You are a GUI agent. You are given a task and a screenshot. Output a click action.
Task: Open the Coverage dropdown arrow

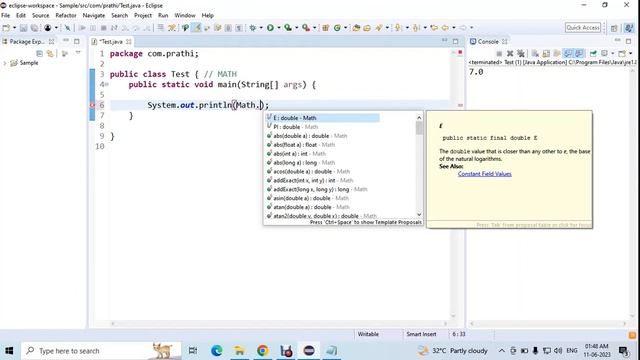296,28
